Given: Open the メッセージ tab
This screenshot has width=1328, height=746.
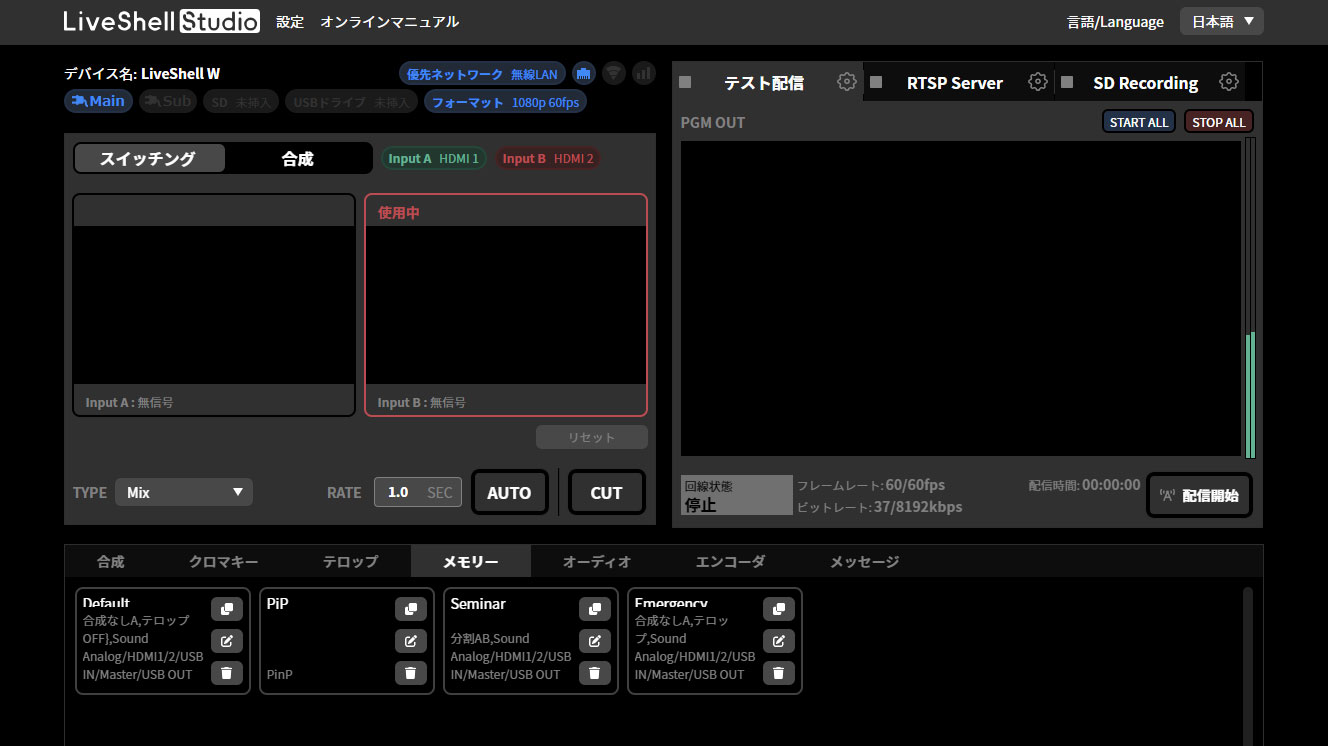Looking at the screenshot, I should point(864,562).
